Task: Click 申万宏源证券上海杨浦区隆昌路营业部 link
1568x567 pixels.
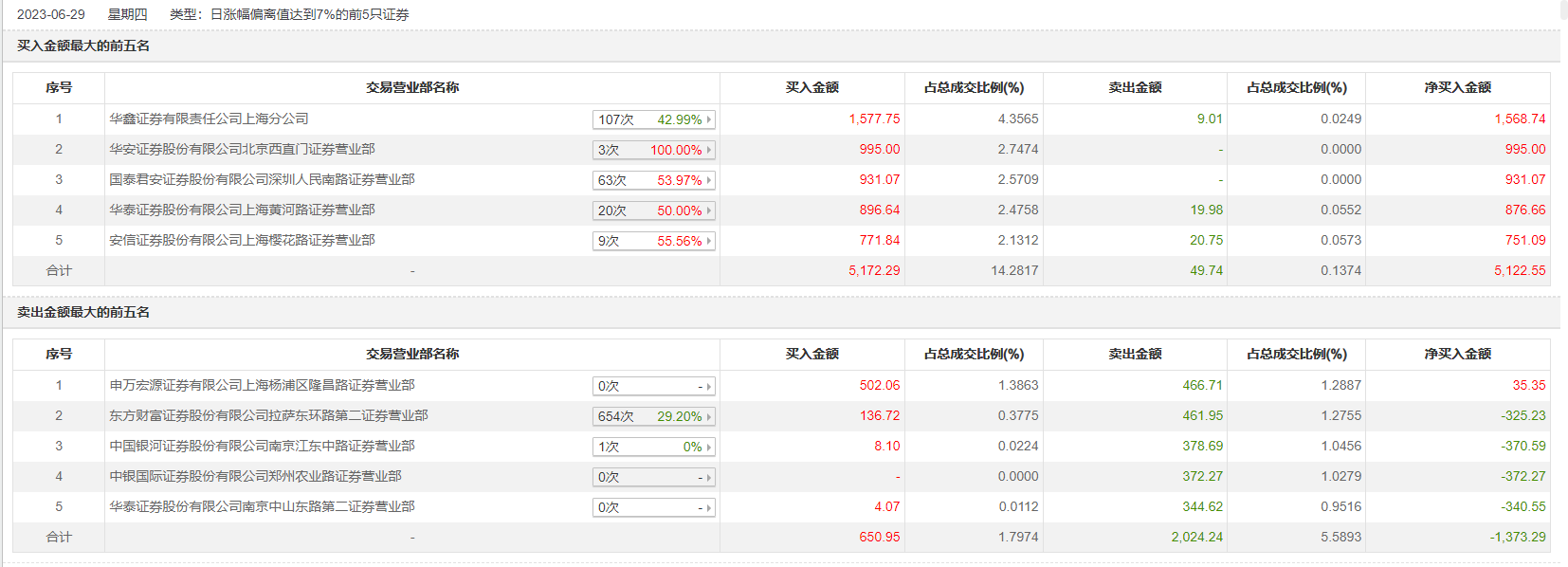Action: pyautogui.click(x=262, y=385)
